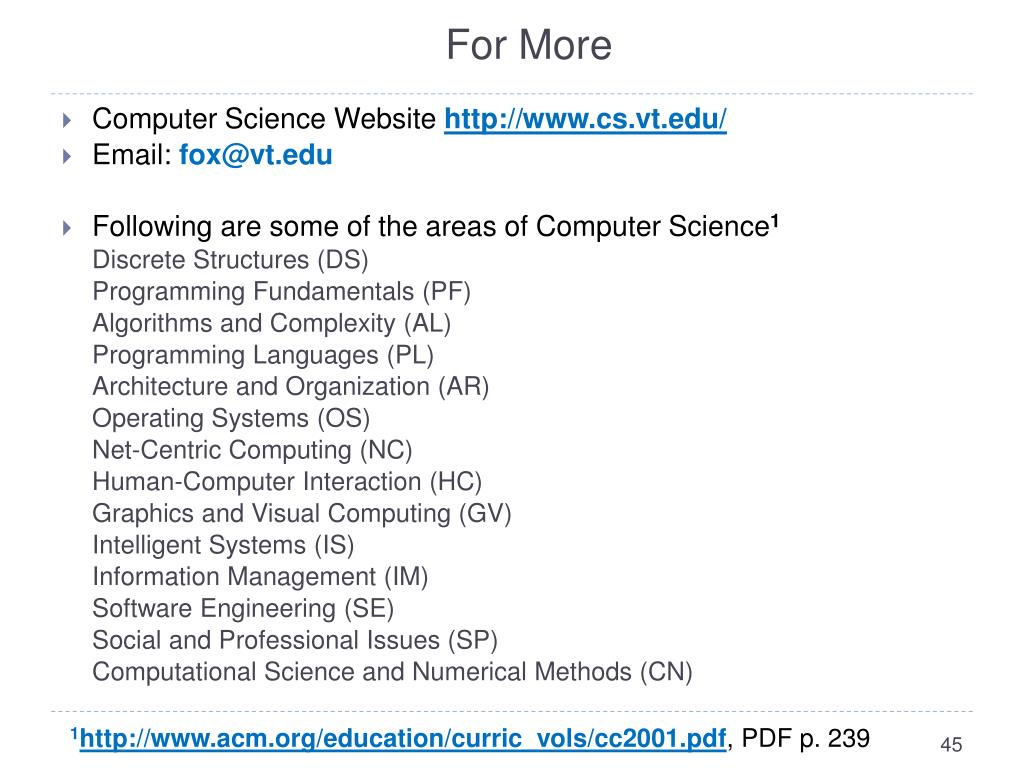1024x768 pixels.
Task: Select the Software Engineering (SE) line
Action: [x=243, y=608]
